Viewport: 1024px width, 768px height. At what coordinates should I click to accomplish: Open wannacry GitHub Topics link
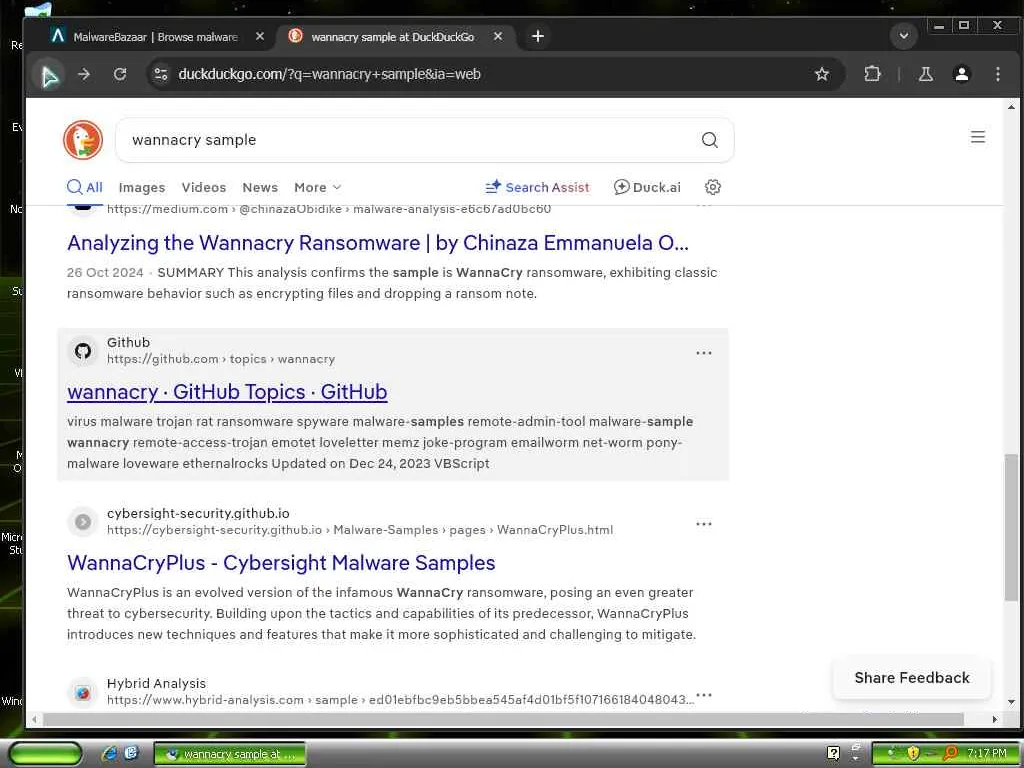[x=227, y=392]
